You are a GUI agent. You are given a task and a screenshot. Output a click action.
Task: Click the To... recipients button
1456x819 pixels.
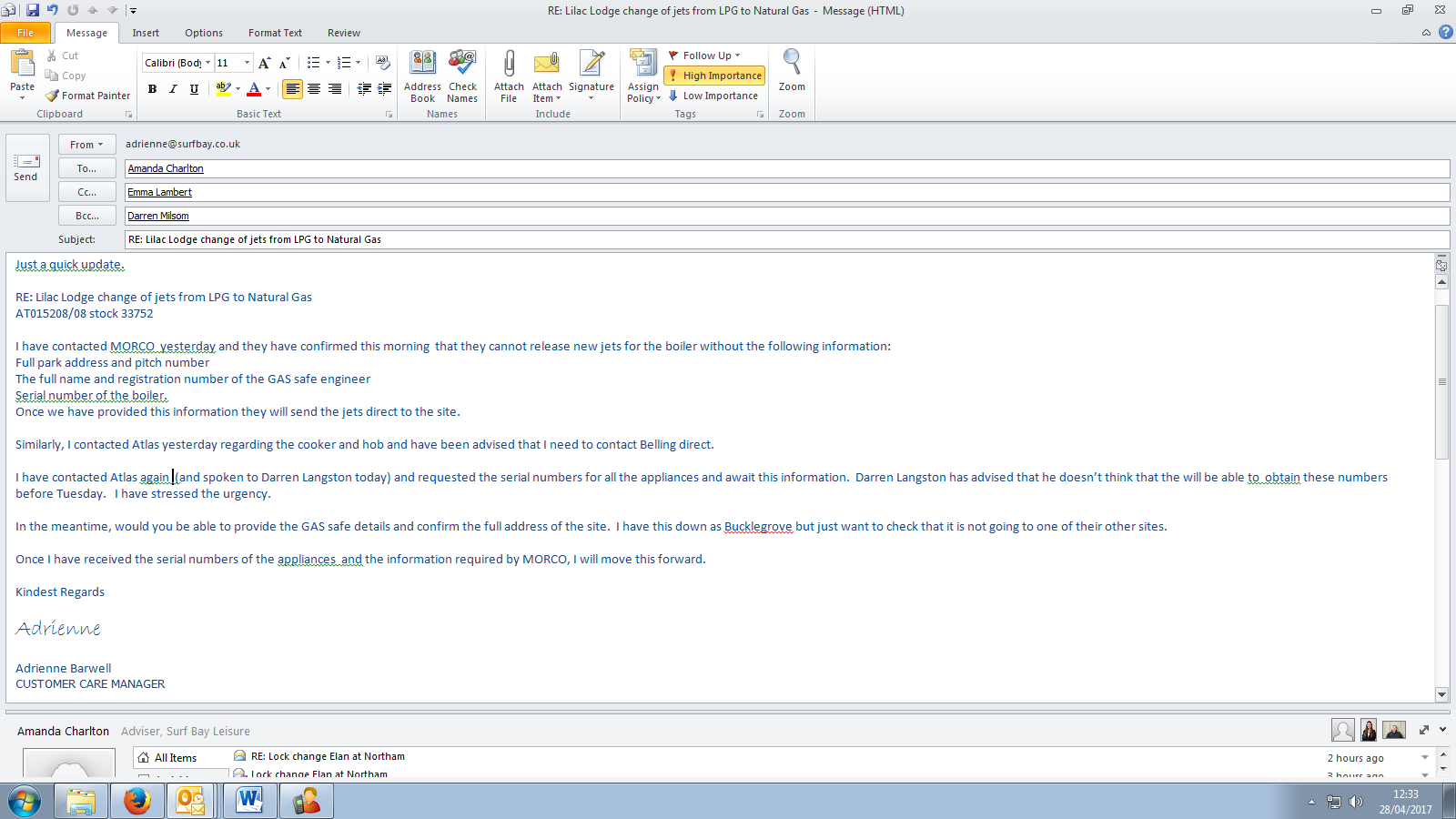86,168
